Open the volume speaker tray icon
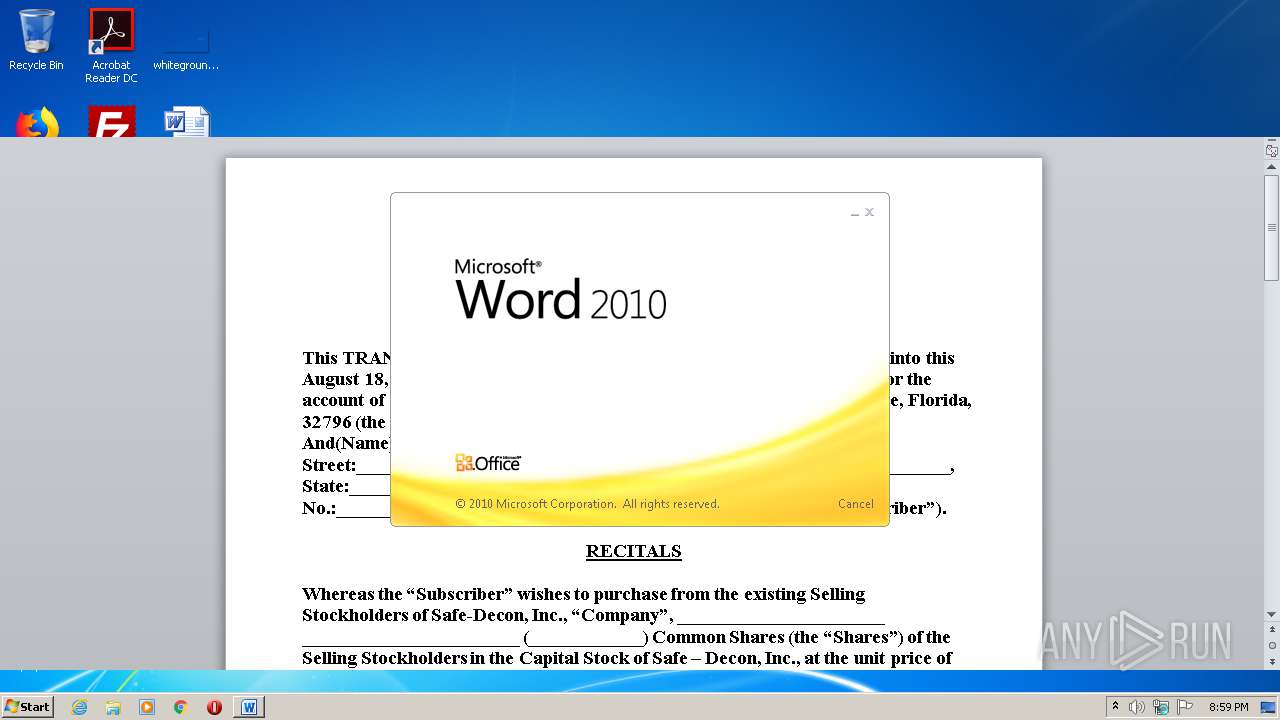This screenshot has width=1280, height=720. 1137,707
